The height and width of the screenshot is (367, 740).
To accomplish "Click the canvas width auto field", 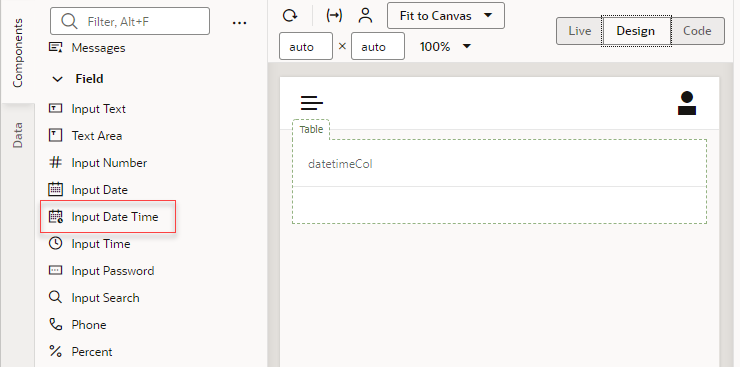I will coord(306,46).
